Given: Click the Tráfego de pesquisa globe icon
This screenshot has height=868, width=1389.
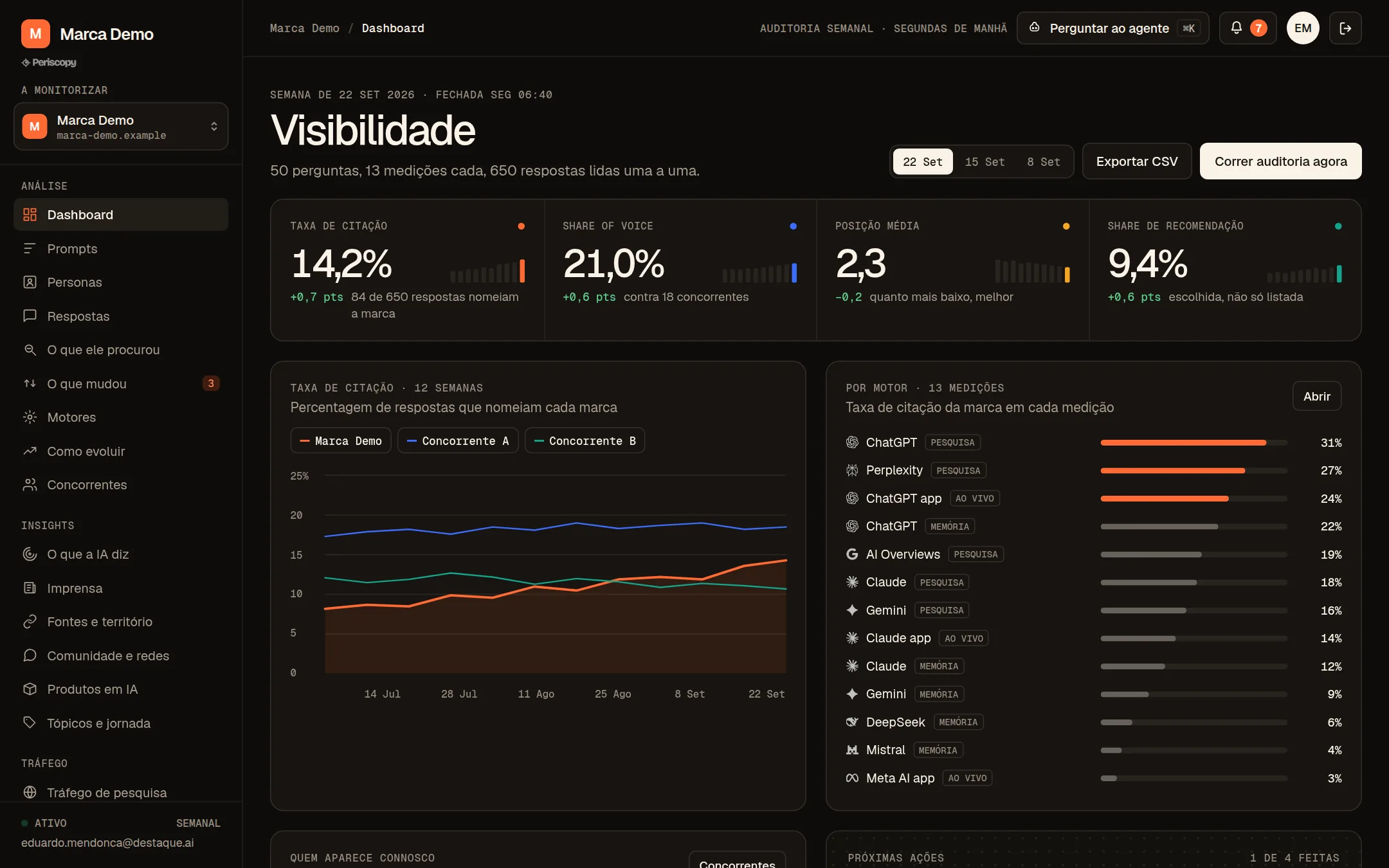Looking at the screenshot, I should [30, 792].
